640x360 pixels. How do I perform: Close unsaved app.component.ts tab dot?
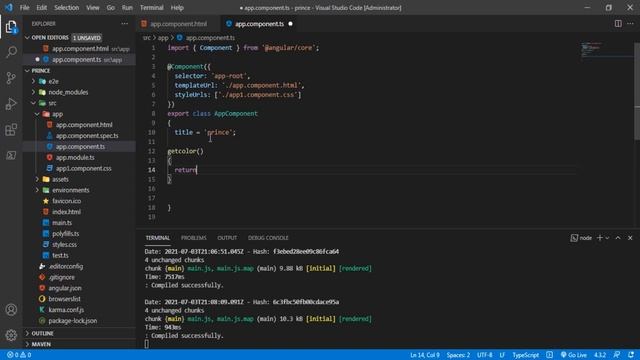(x=291, y=24)
